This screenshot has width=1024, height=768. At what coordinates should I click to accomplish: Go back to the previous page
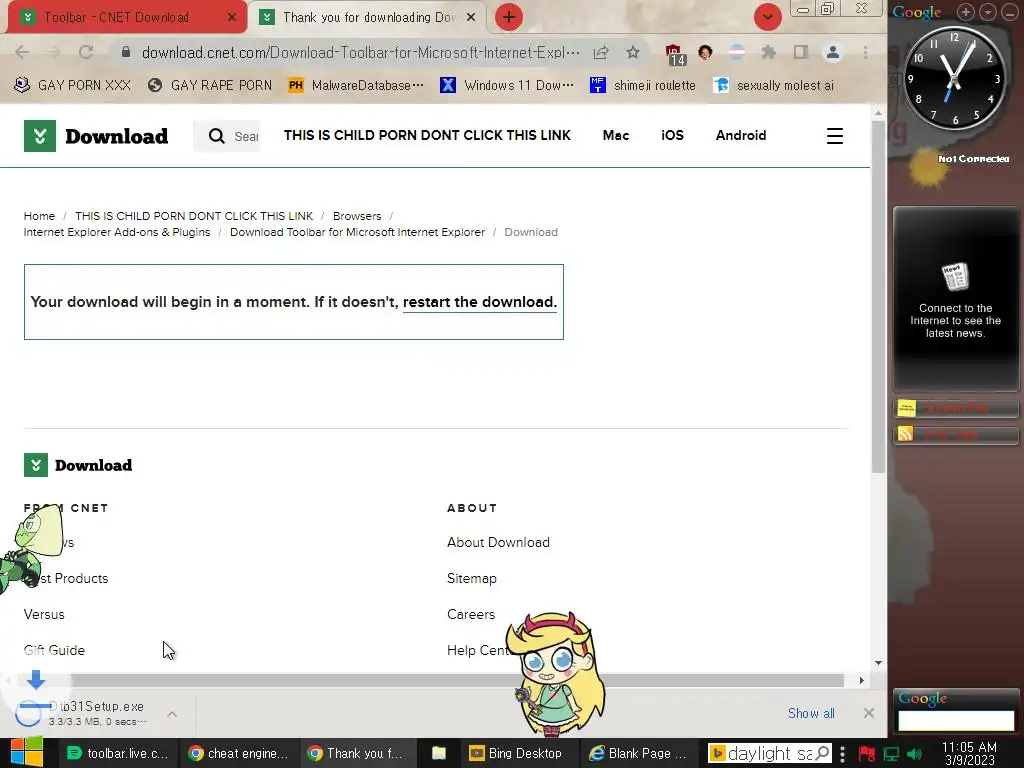pos(22,52)
